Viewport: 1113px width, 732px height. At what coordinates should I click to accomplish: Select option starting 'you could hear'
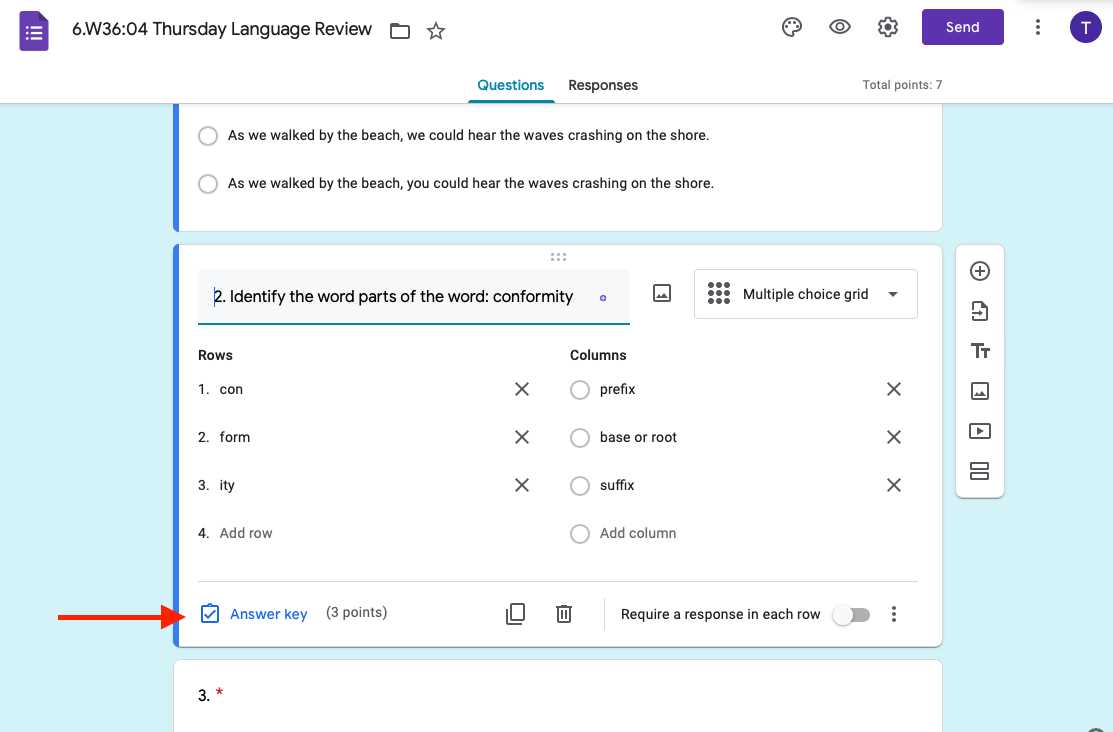[x=208, y=184]
